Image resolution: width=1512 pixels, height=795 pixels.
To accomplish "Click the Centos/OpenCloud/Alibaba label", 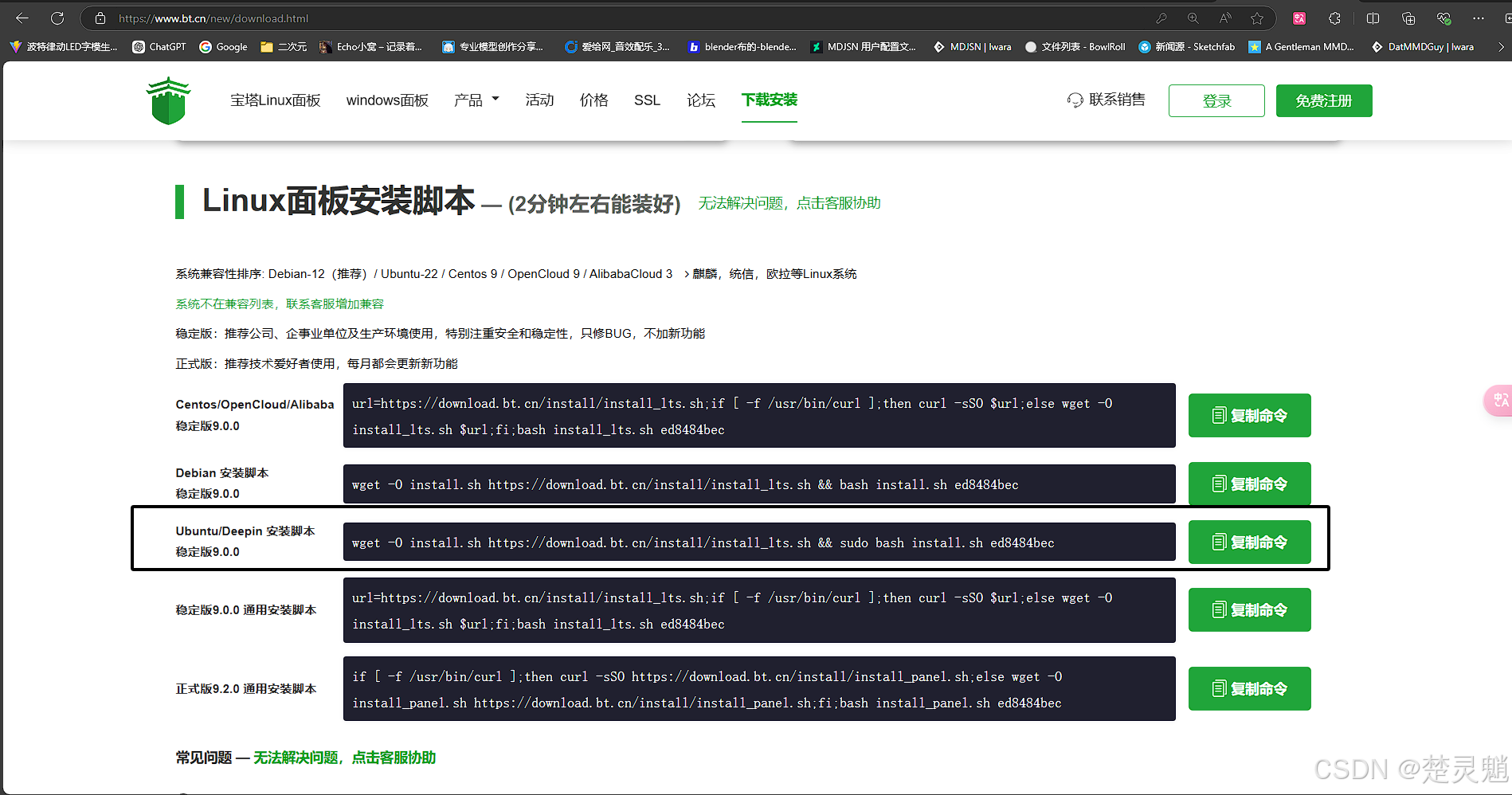I will (255, 405).
